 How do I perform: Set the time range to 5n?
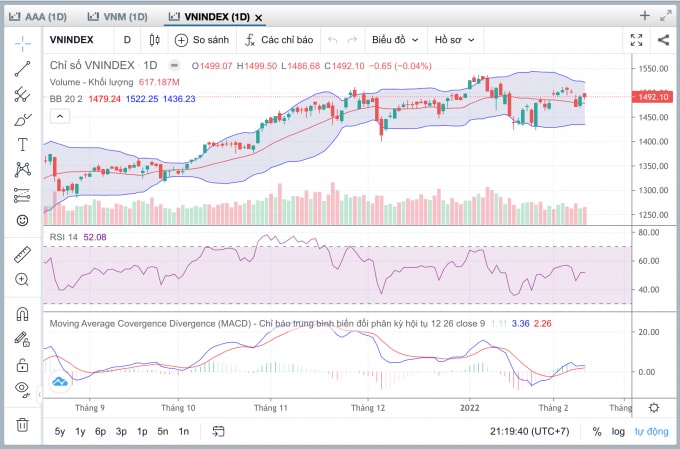point(163,432)
